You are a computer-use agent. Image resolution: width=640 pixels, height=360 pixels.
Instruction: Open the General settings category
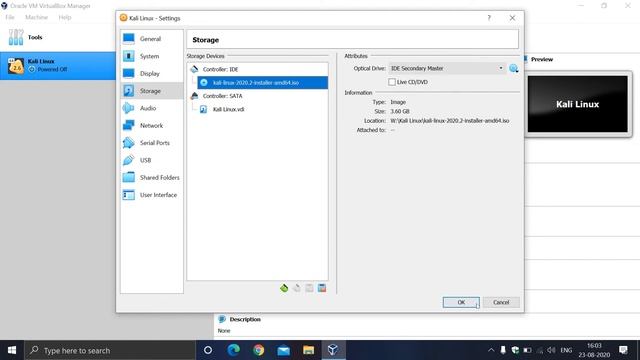coord(151,39)
